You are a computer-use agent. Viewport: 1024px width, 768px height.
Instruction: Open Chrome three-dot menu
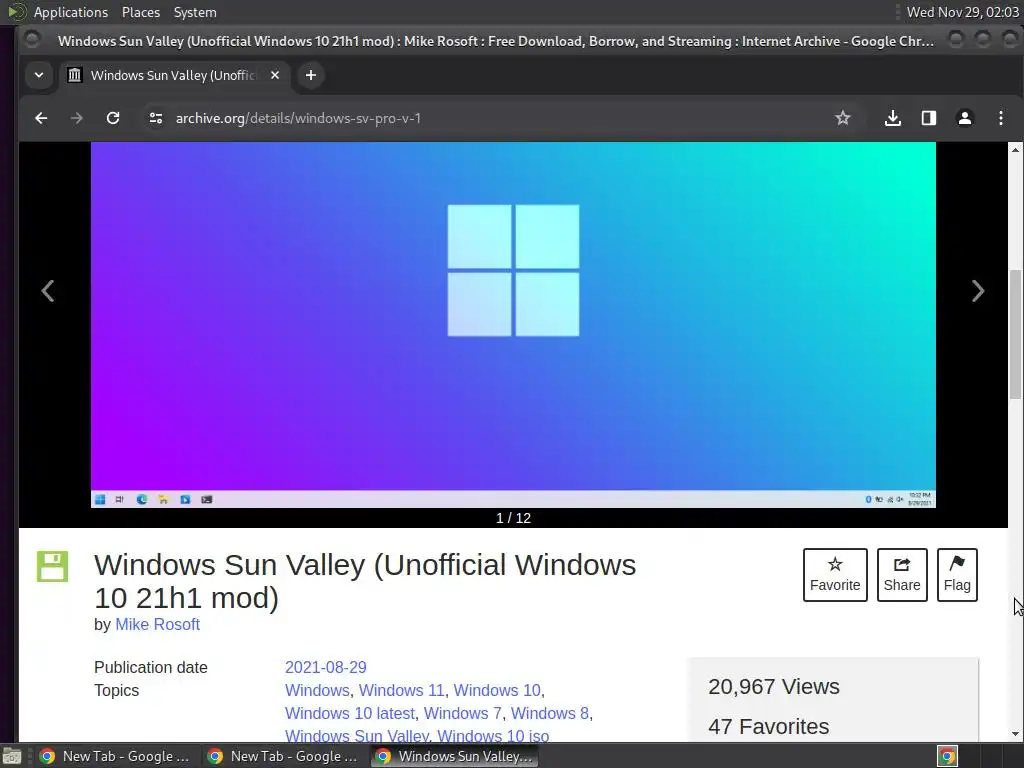(x=1000, y=118)
